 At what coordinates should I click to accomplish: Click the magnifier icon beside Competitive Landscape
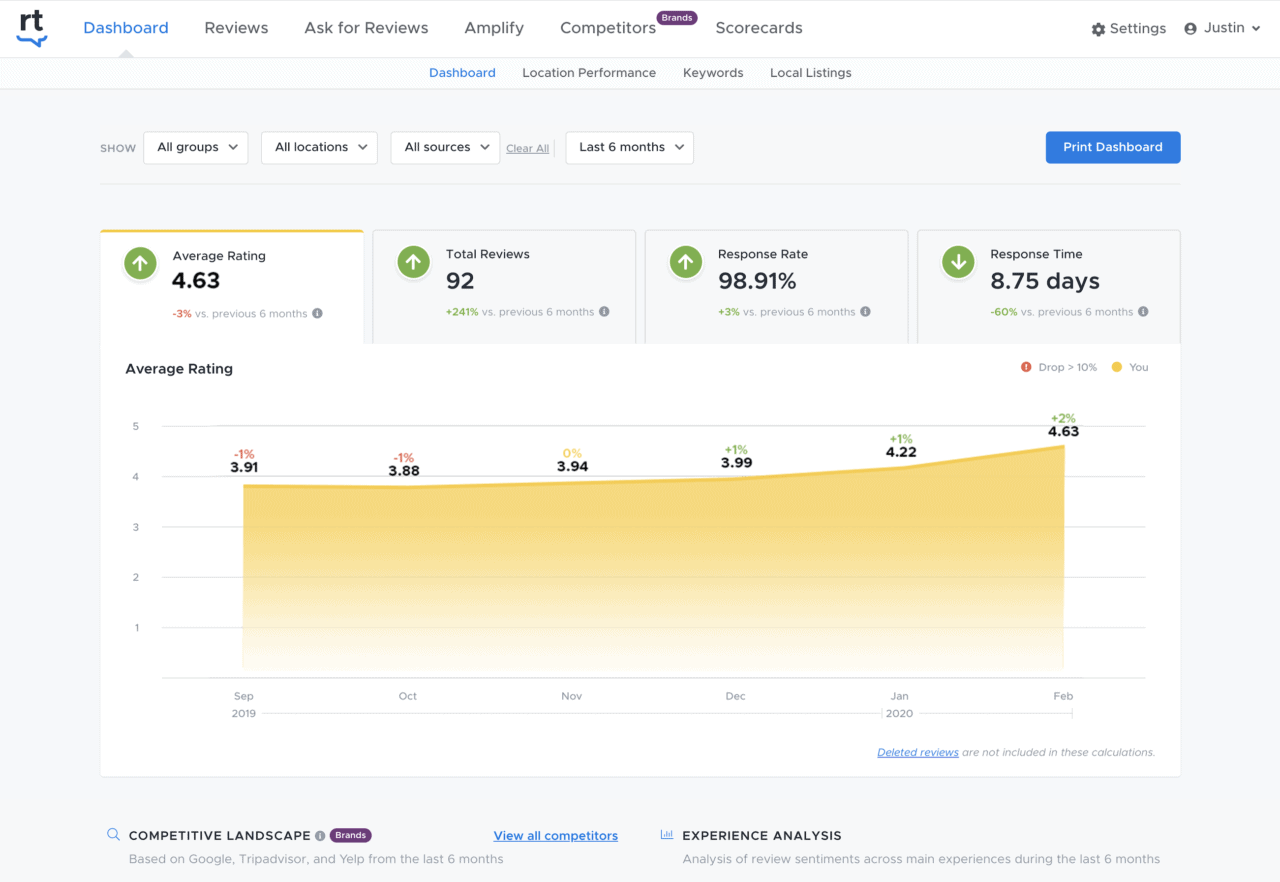pos(113,835)
